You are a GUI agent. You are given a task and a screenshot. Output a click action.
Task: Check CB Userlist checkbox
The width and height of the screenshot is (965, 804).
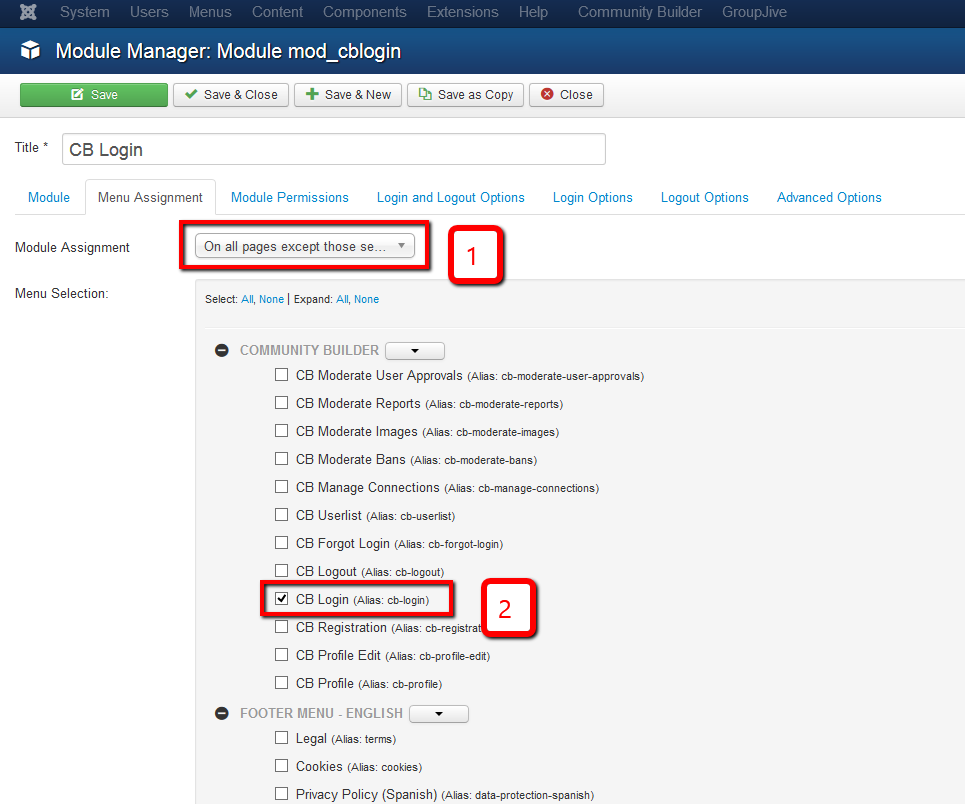pyautogui.click(x=281, y=515)
